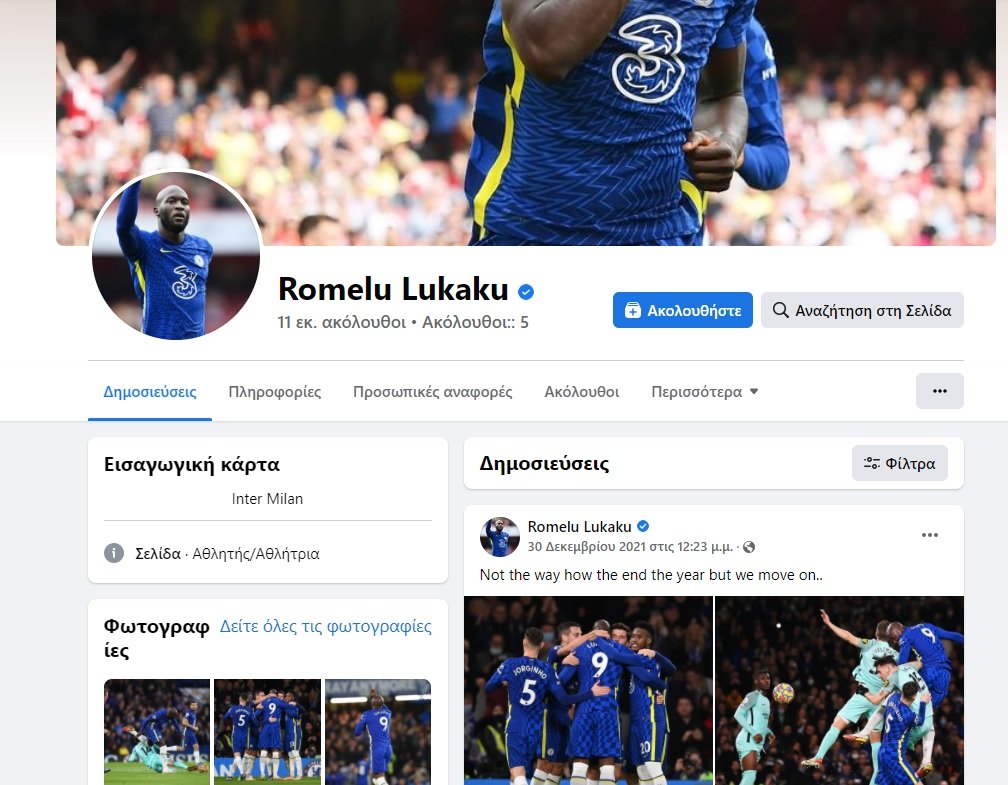Open the cover photo at top
1008x785 pixels.
coord(526,122)
